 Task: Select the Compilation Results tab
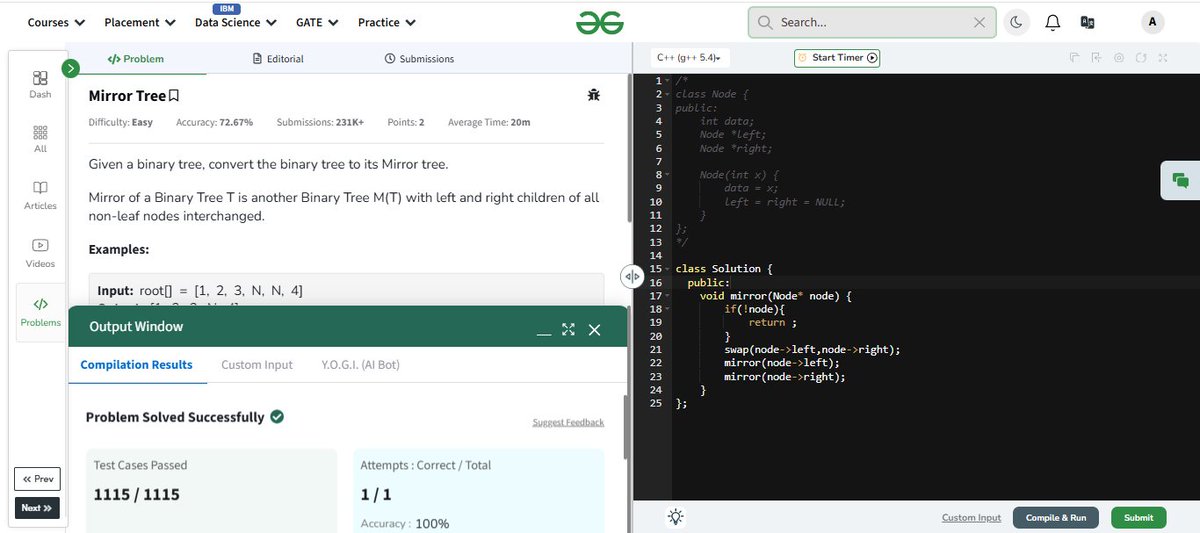pyautogui.click(x=137, y=365)
